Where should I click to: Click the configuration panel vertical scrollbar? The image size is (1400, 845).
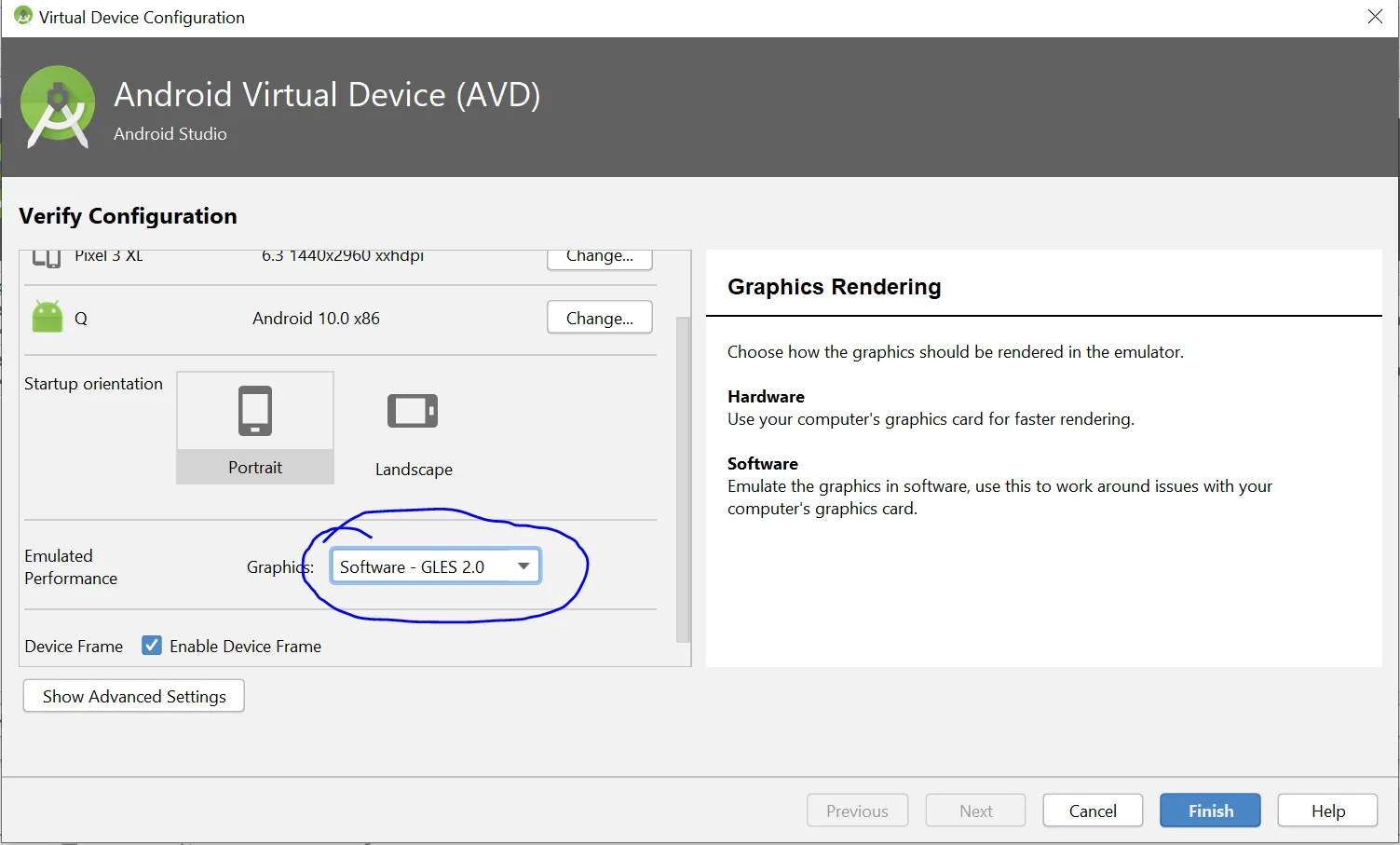coord(683,479)
